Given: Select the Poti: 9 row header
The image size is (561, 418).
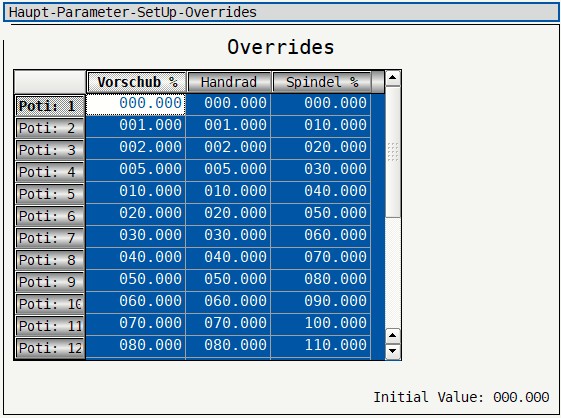Looking at the screenshot, I should (50, 282).
